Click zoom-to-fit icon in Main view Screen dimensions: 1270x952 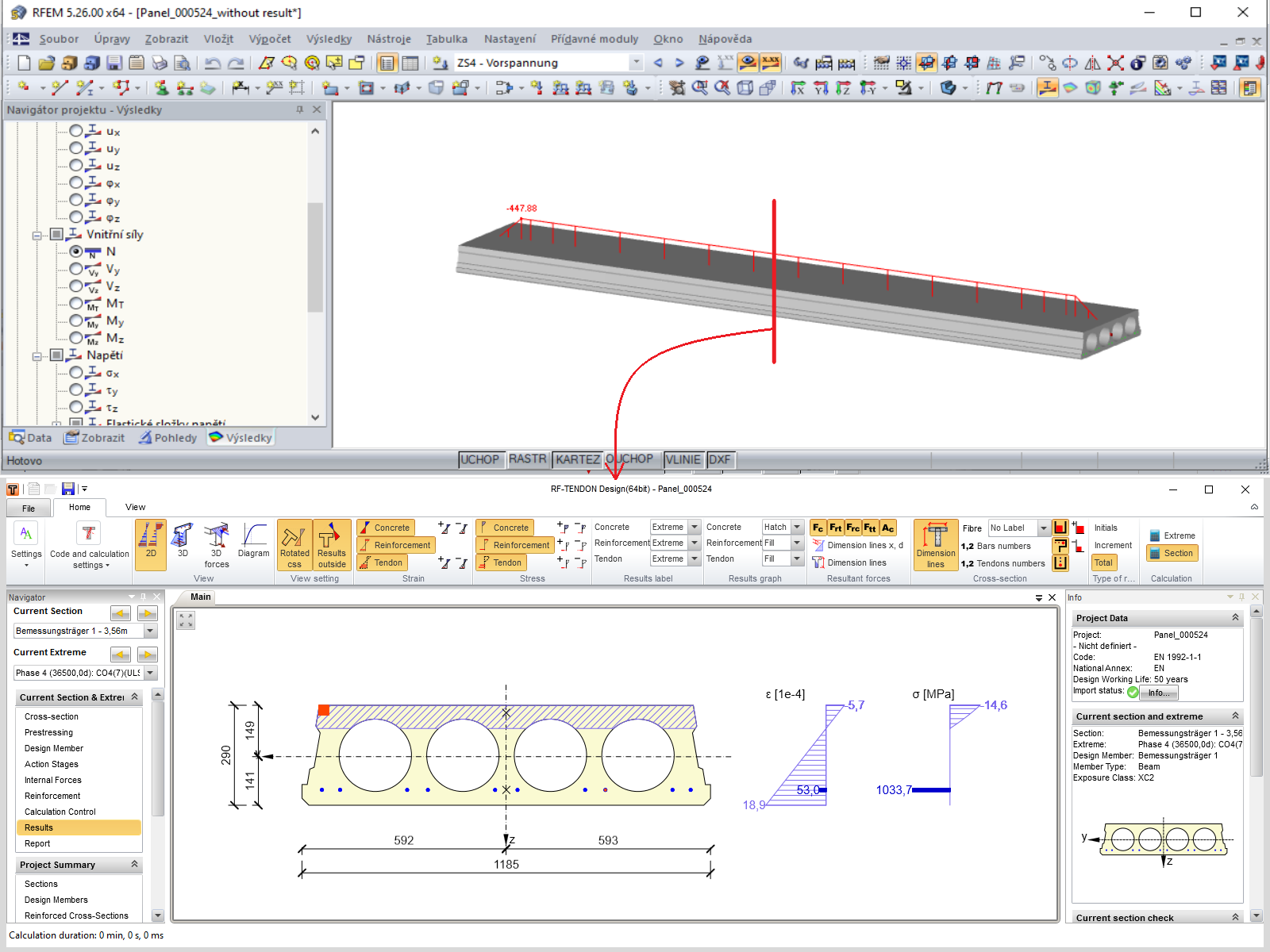pyautogui.click(x=186, y=620)
